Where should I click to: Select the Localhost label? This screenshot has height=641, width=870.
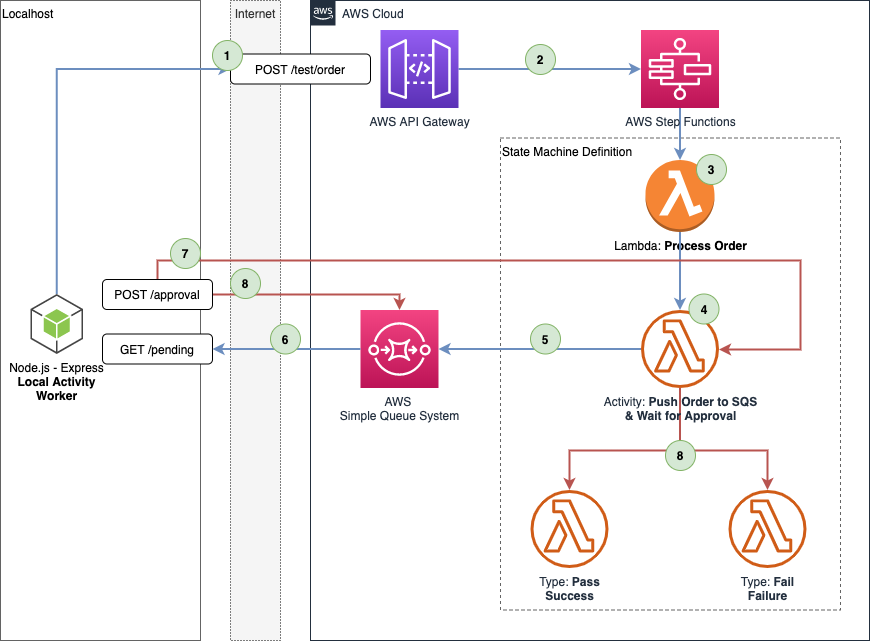(x=28, y=13)
